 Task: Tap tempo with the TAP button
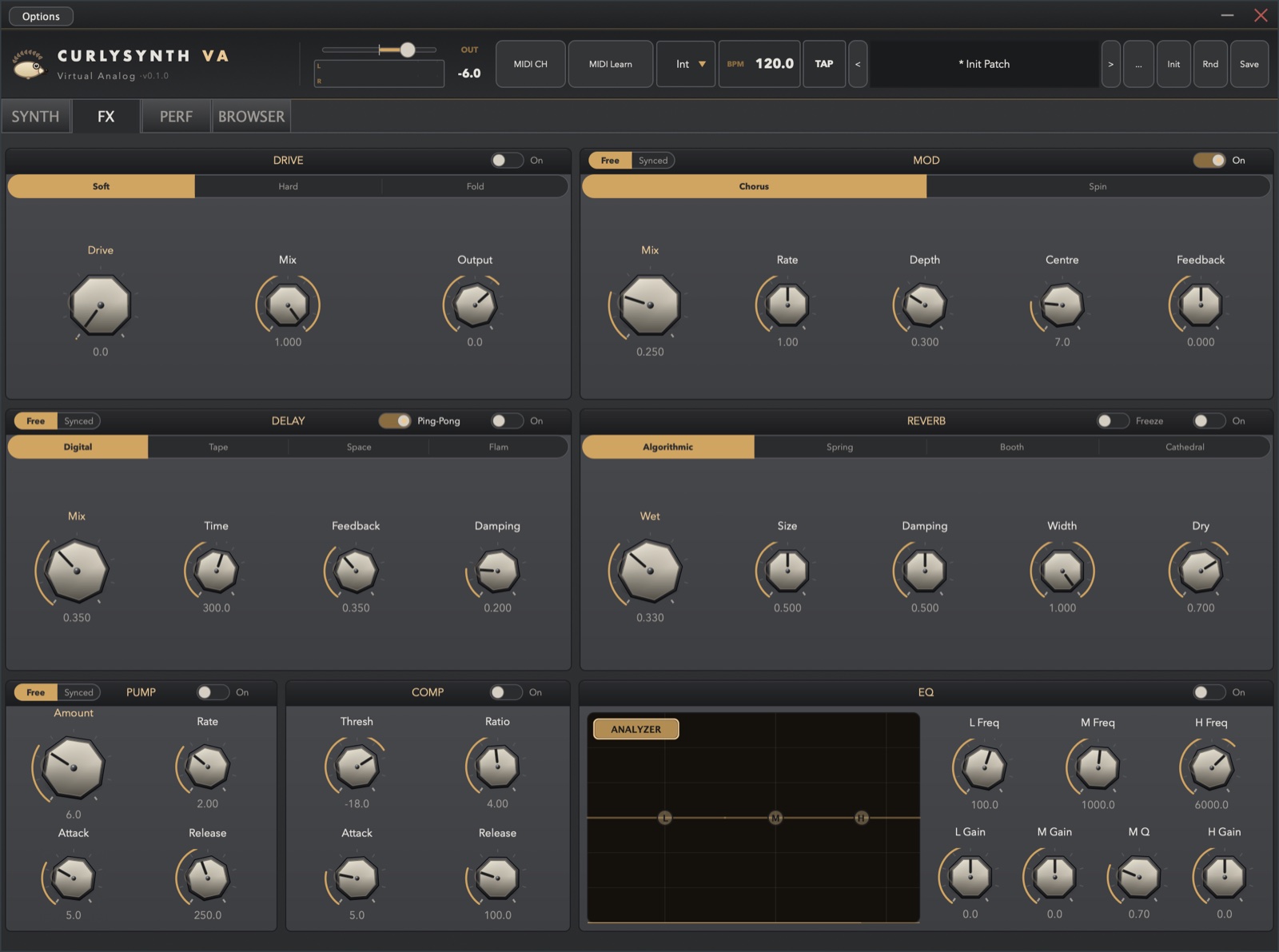pos(824,64)
